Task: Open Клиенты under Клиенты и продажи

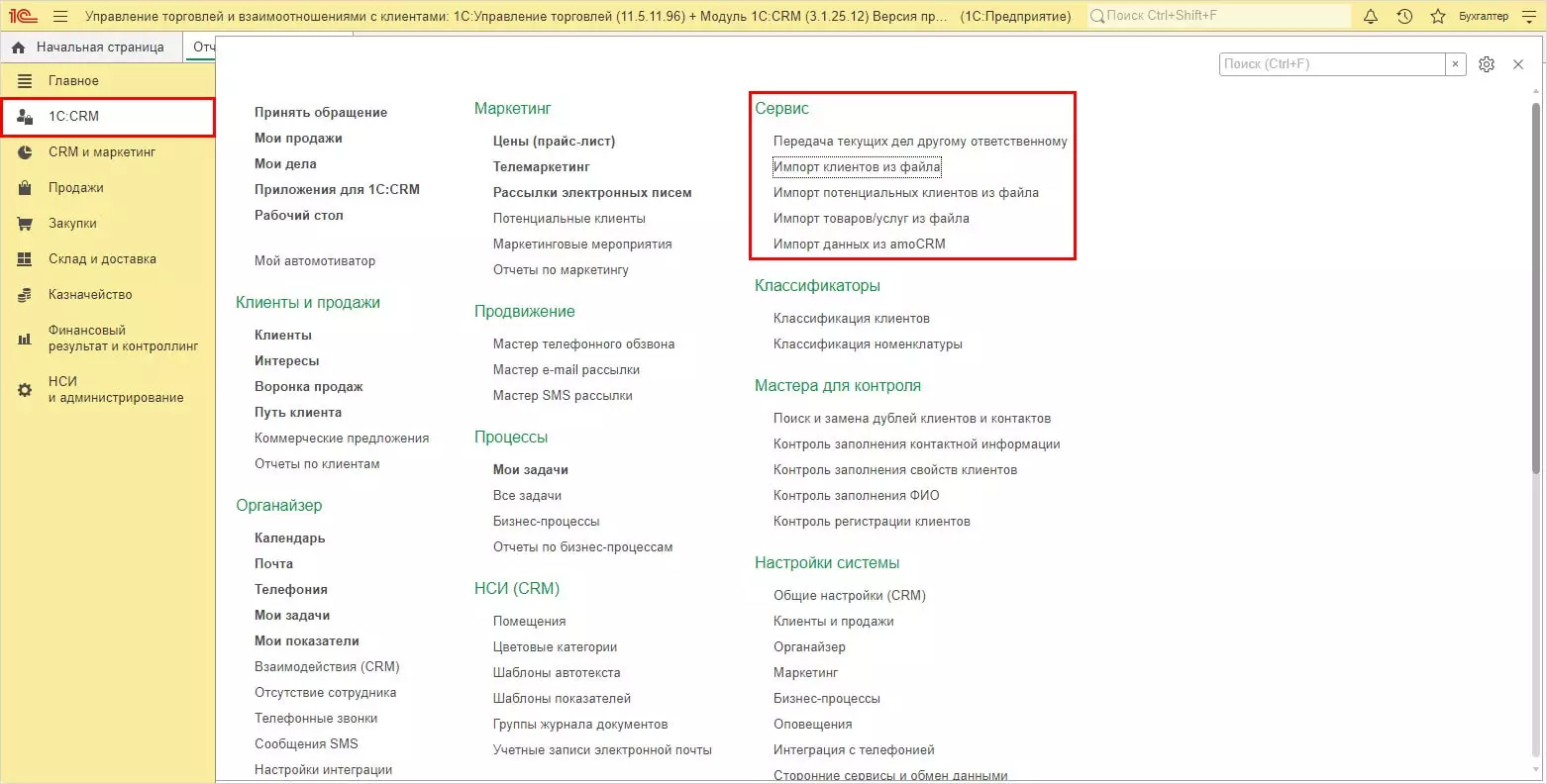Action: click(283, 336)
